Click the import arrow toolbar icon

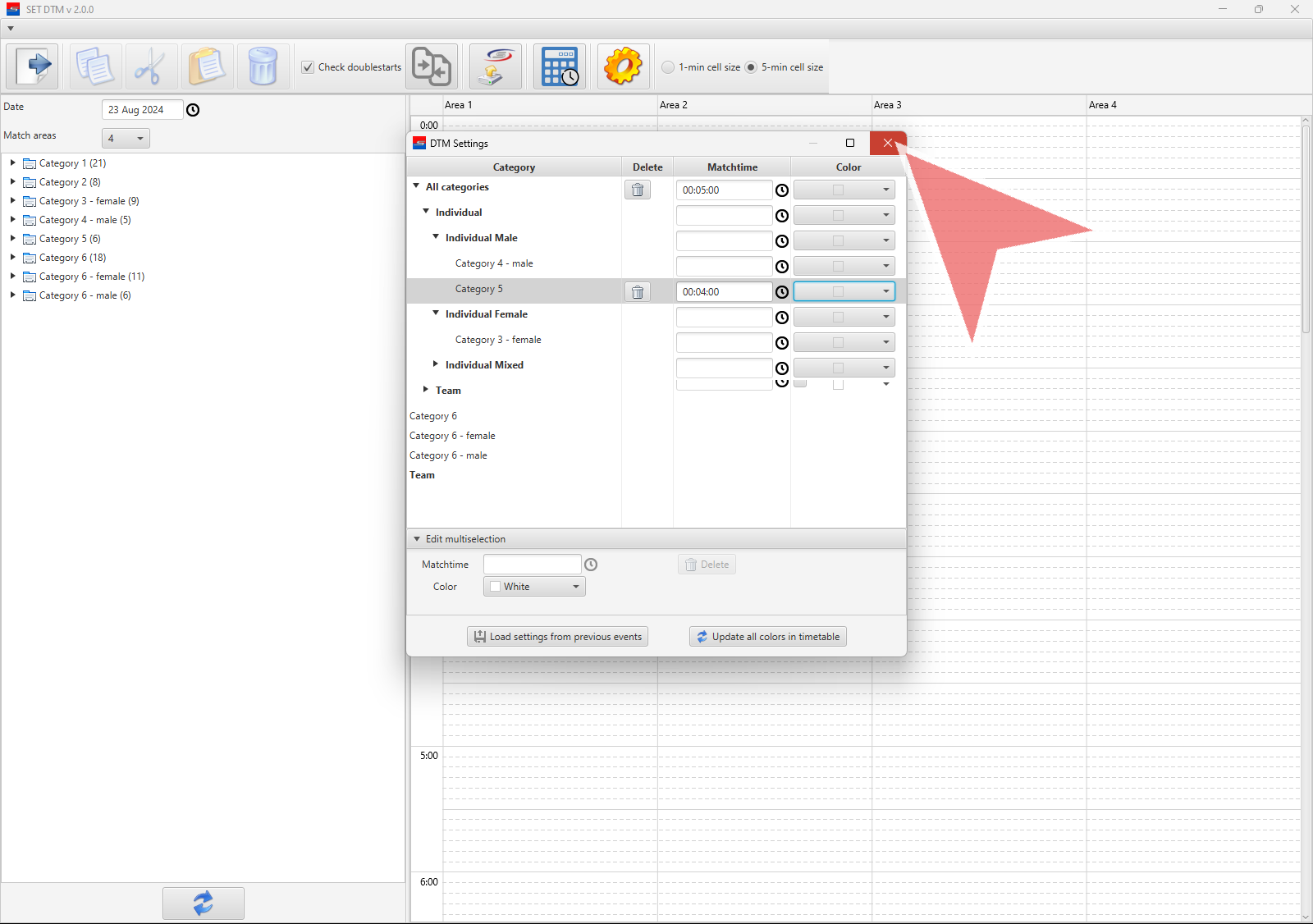33,66
